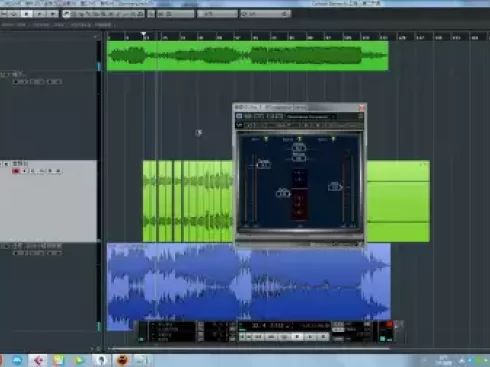This screenshot has height=367, width=490.
Task: Click the record button in transport panel
Action: (x=323, y=337)
